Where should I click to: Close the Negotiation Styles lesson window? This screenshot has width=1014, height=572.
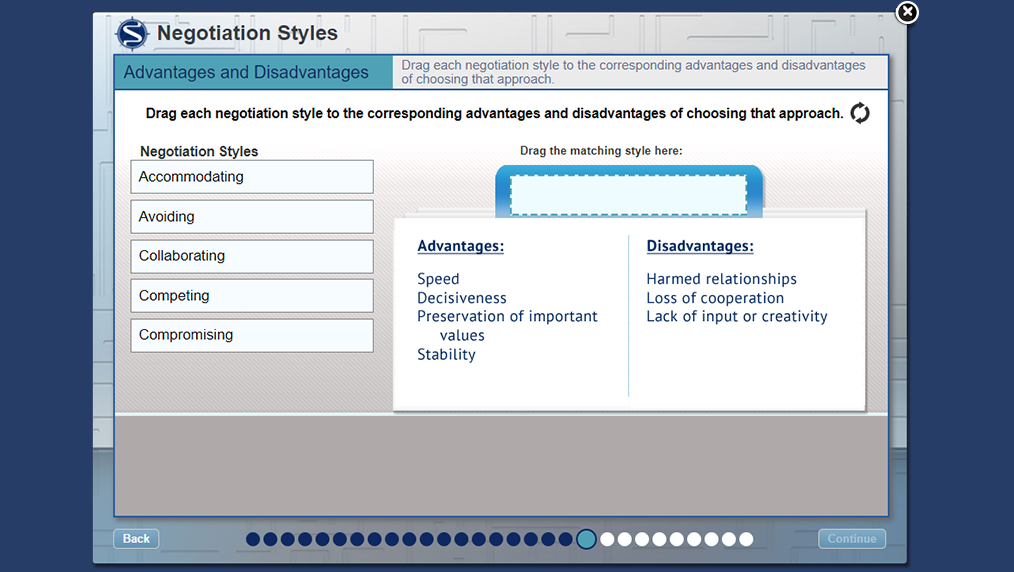coord(906,12)
